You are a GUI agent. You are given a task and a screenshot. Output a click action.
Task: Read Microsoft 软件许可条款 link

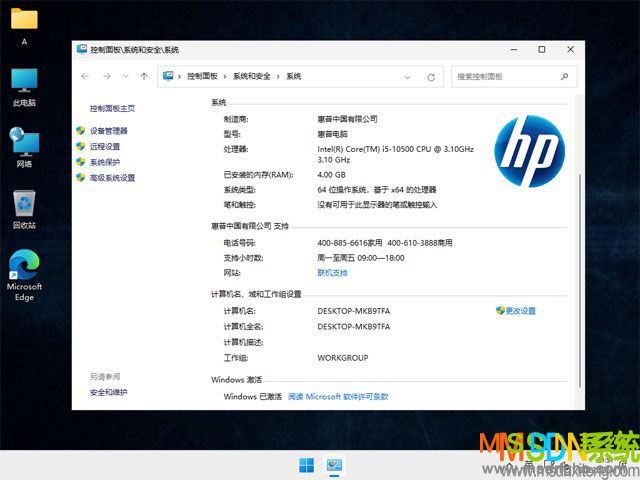pyautogui.click(x=338, y=396)
